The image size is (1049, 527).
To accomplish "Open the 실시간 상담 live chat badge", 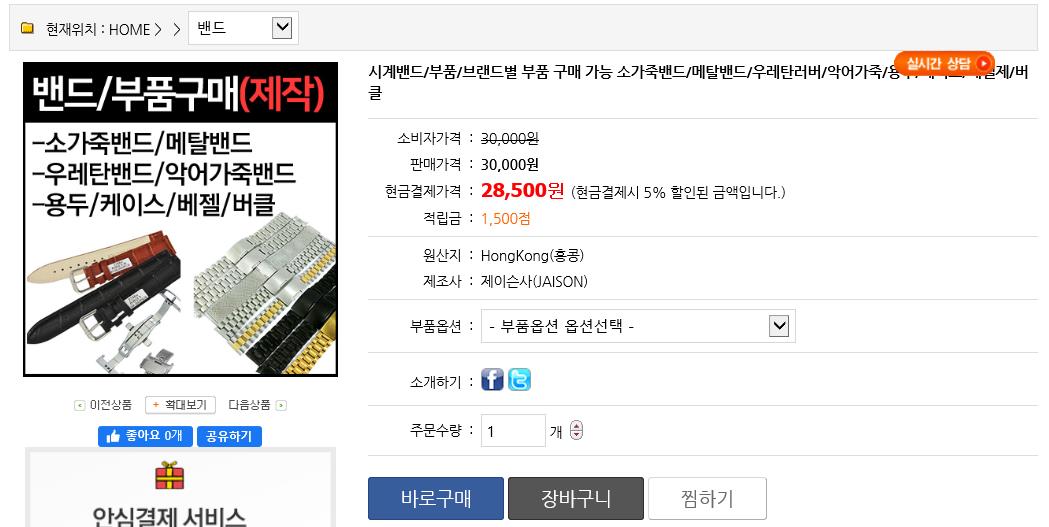I will pyautogui.click(x=944, y=64).
